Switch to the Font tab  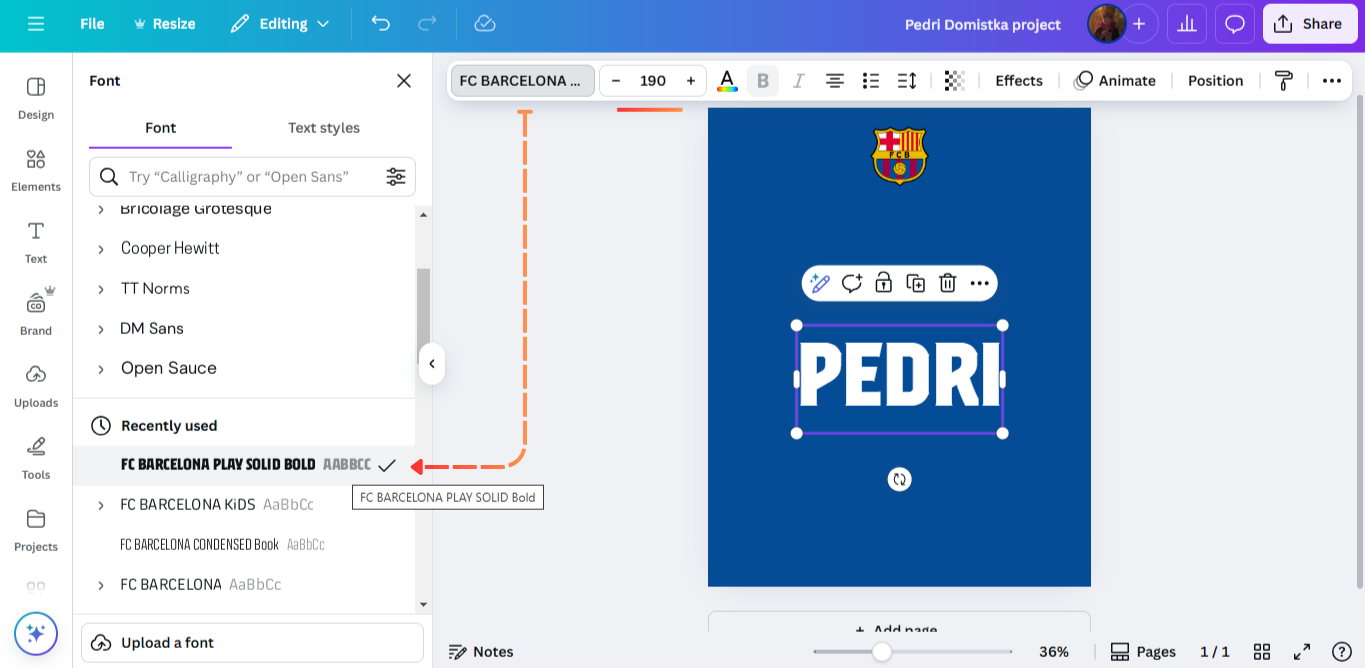point(160,128)
